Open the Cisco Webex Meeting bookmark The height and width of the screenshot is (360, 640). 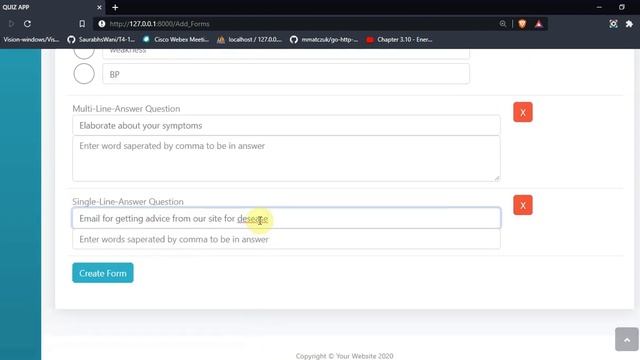pyautogui.click(x=176, y=40)
